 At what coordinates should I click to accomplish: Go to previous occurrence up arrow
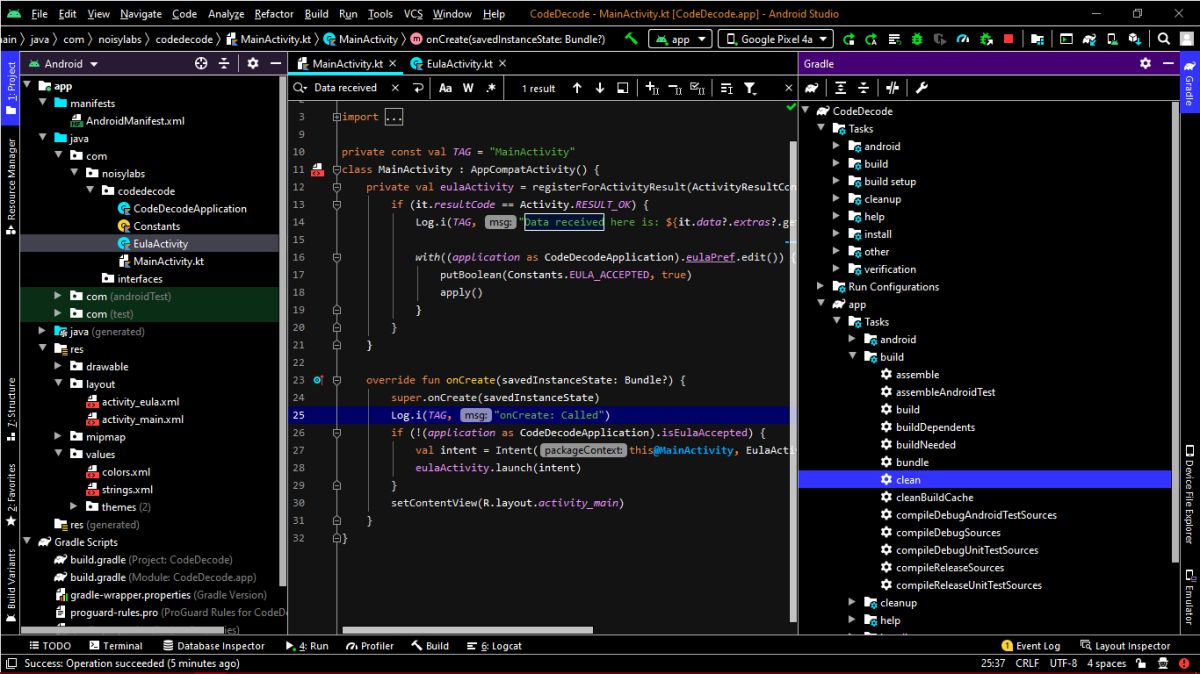coord(577,88)
